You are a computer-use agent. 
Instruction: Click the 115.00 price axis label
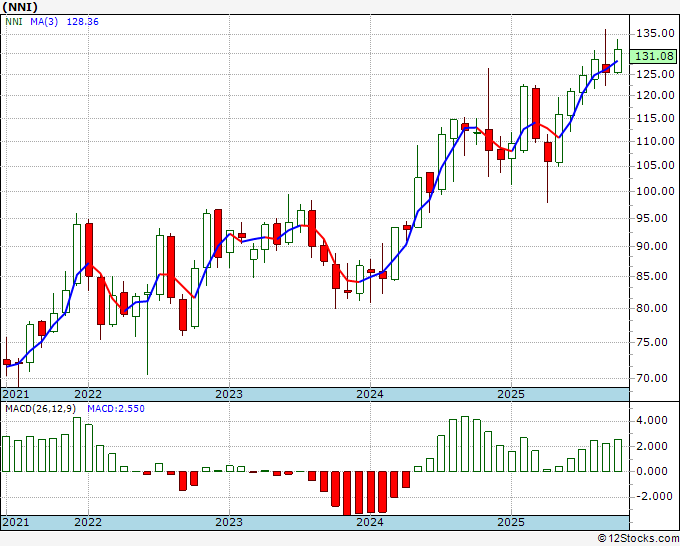(655, 118)
